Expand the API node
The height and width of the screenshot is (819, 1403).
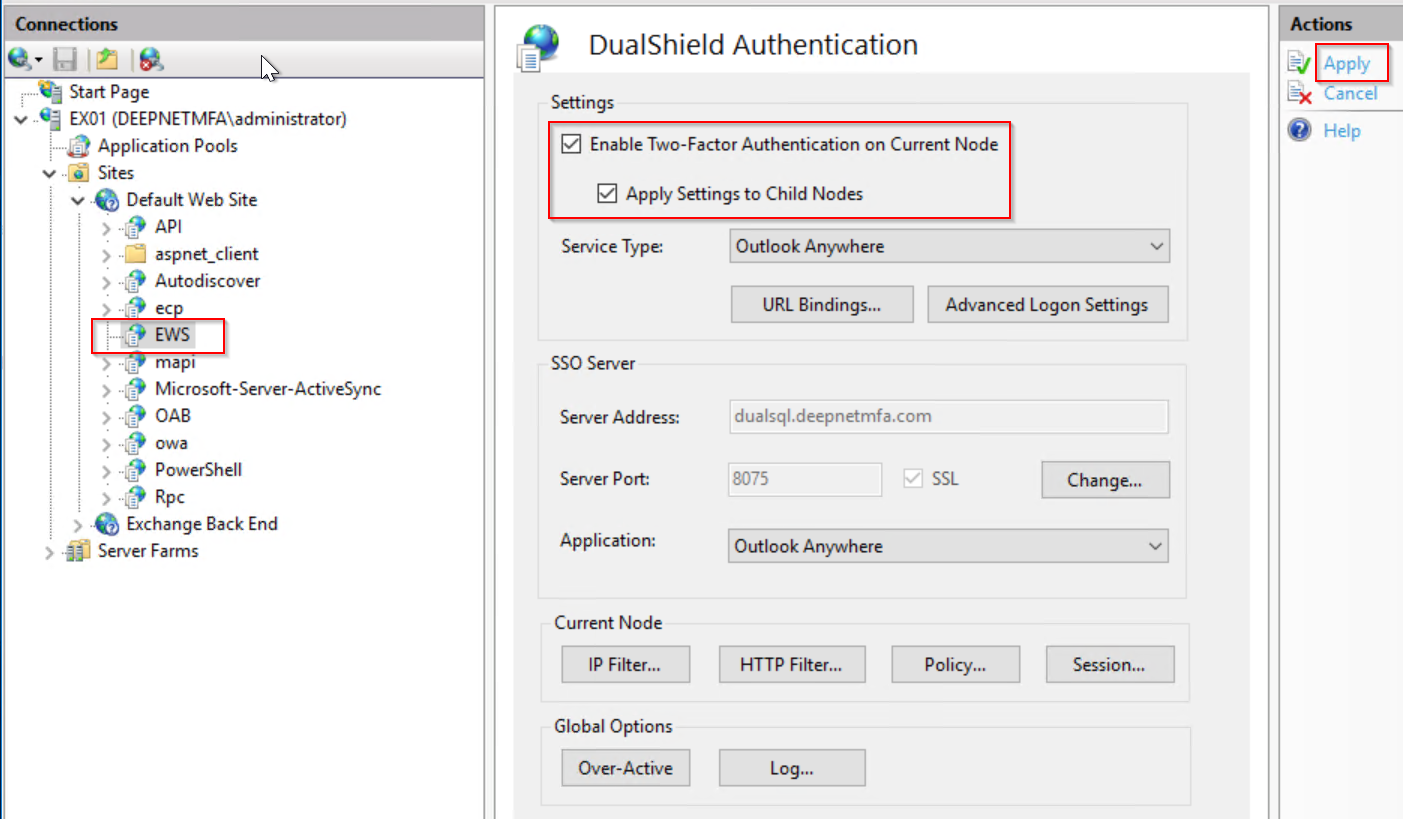(x=107, y=227)
